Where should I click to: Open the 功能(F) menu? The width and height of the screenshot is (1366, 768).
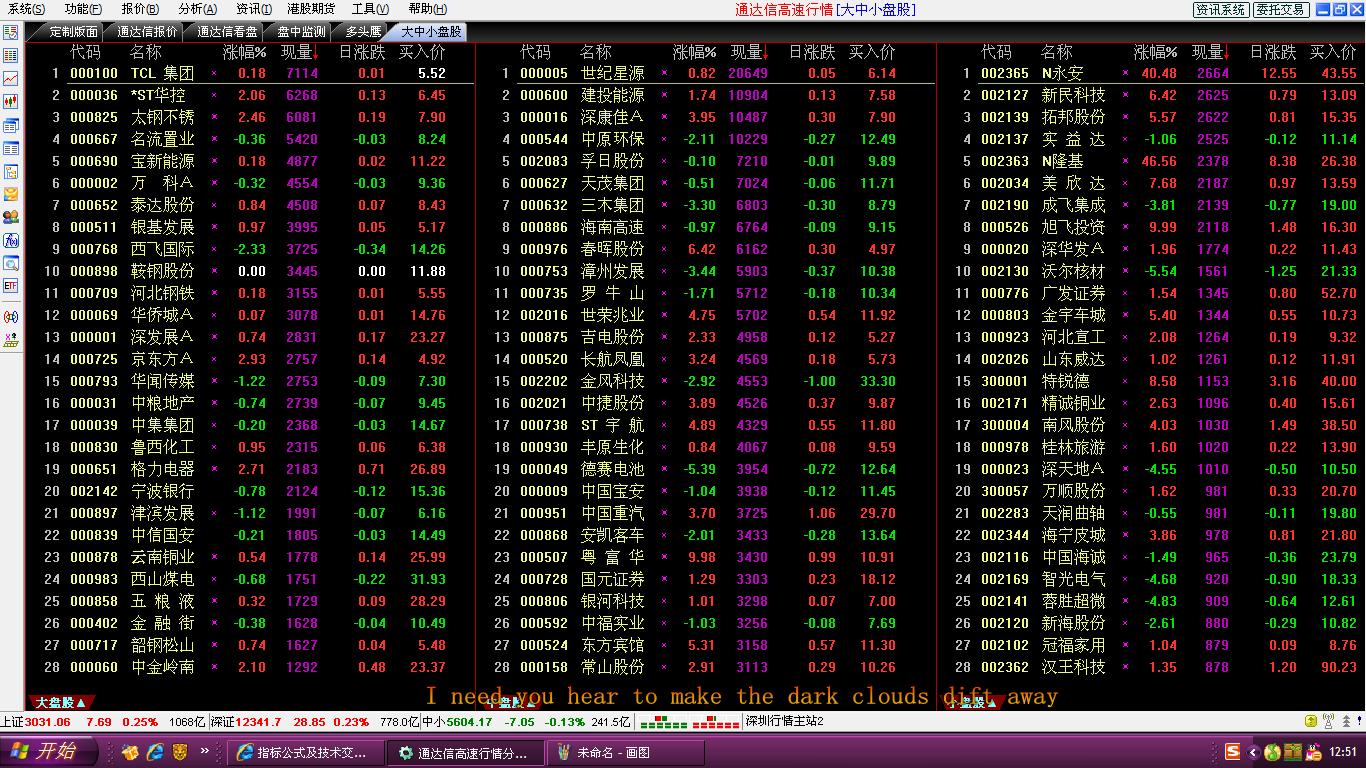(83, 9)
